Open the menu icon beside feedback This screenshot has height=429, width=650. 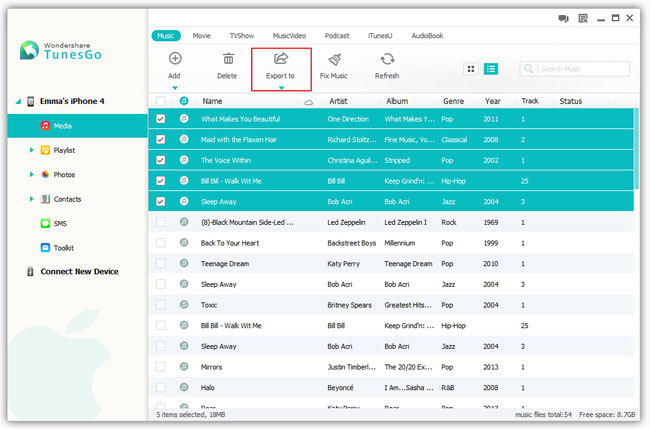click(583, 18)
